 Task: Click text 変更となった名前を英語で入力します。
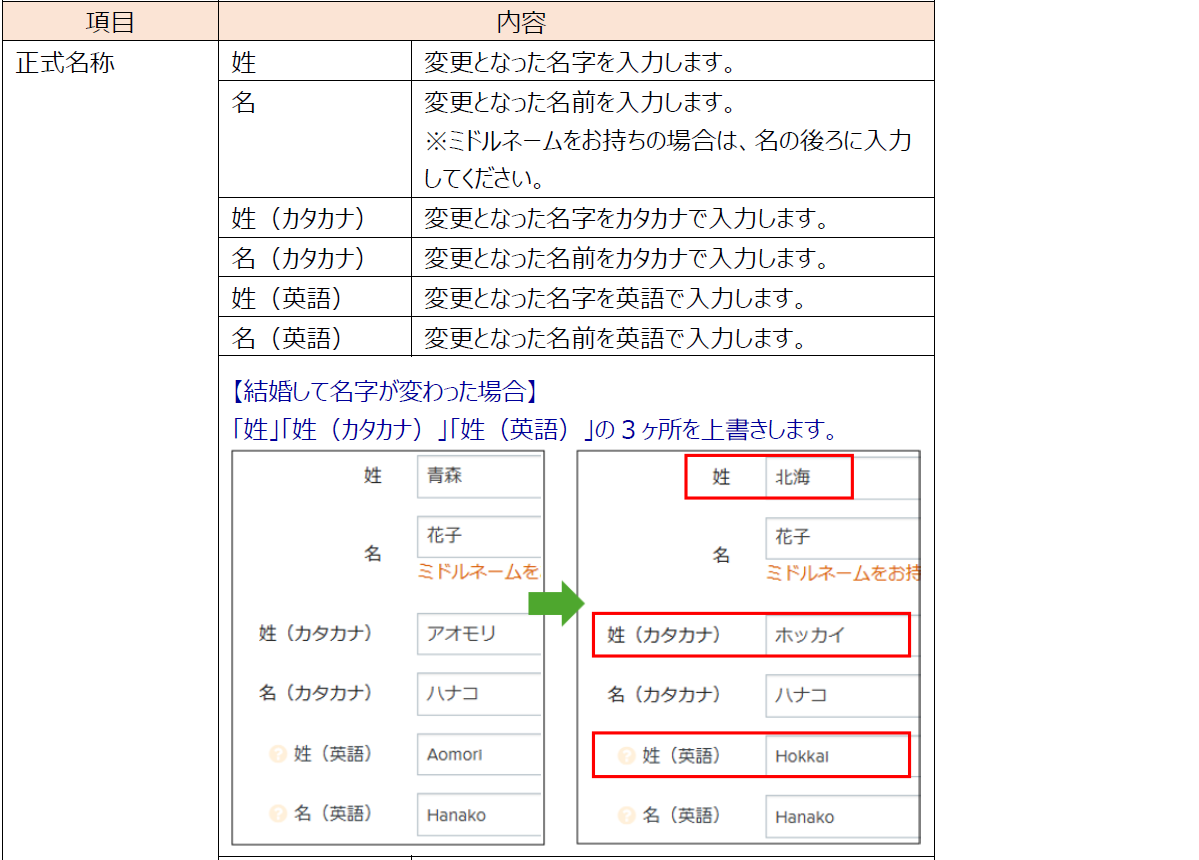coord(616,337)
